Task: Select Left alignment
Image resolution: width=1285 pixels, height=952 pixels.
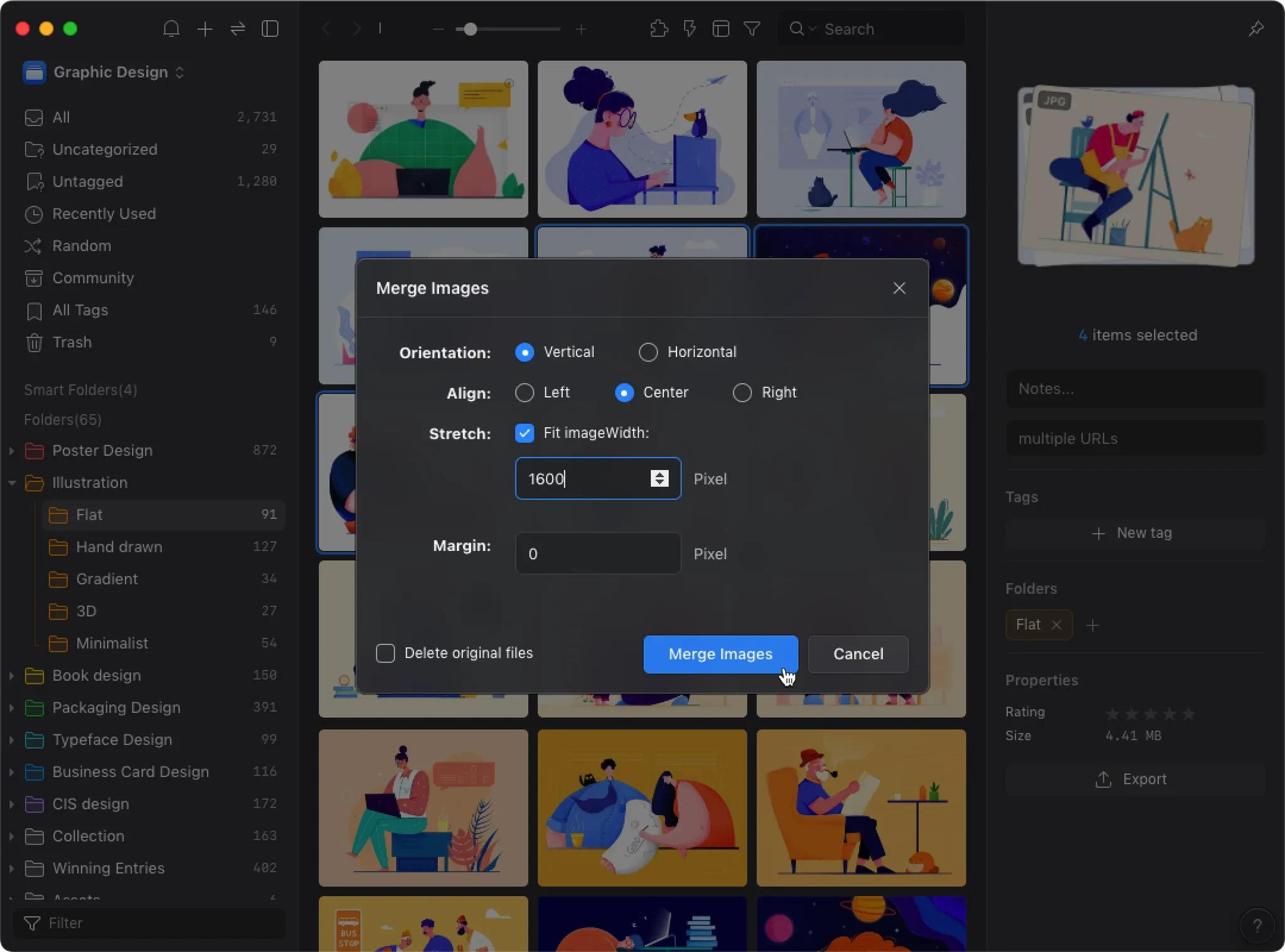Action: click(525, 393)
